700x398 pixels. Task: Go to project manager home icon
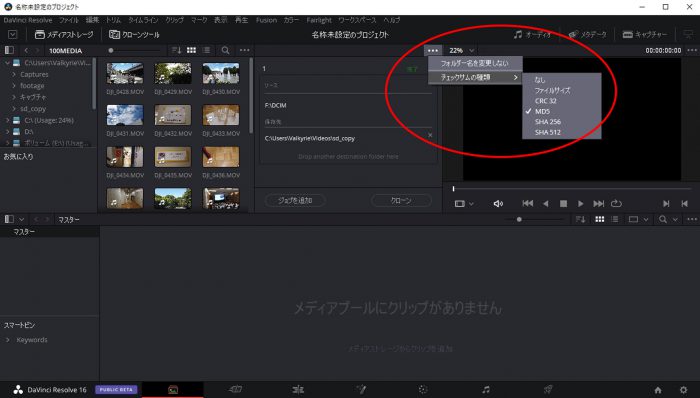(x=658, y=390)
